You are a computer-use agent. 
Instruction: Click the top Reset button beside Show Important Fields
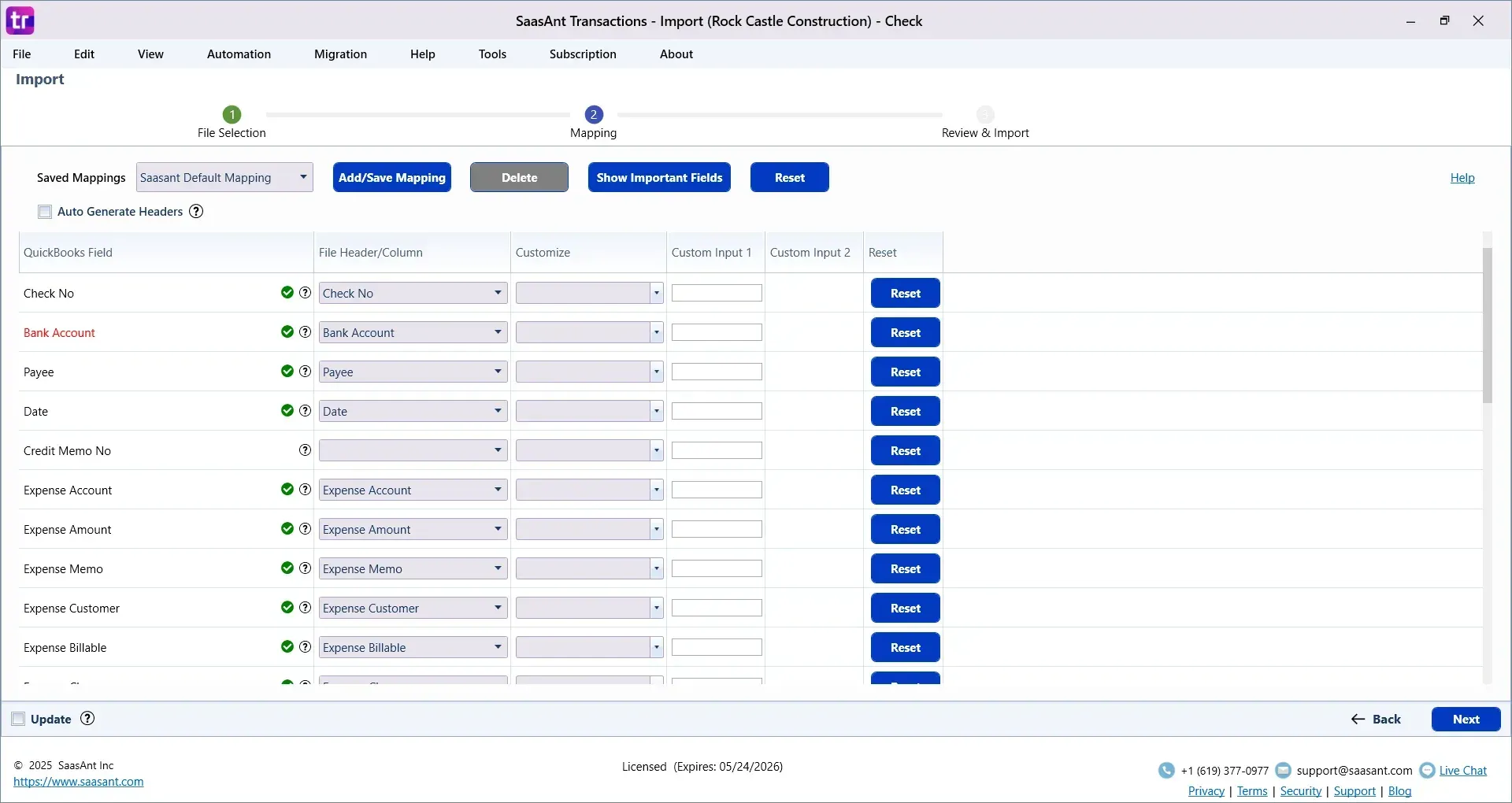(789, 177)
